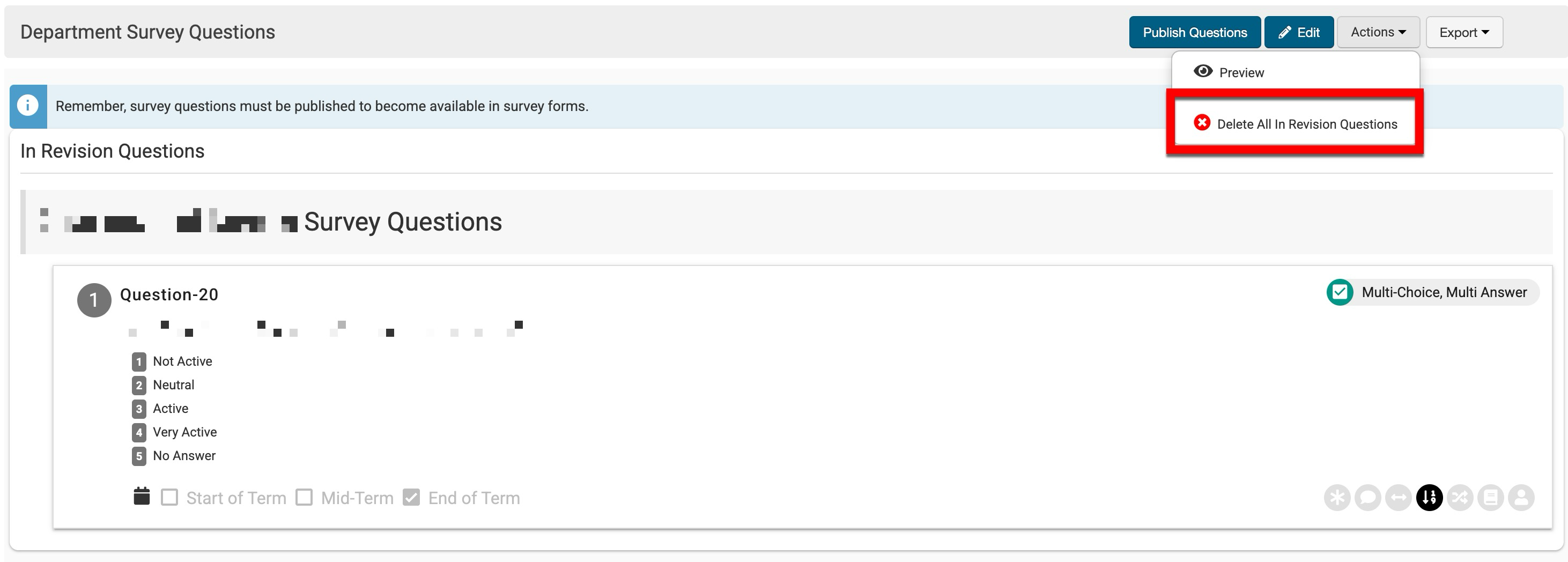The width and height of the screenshot is (1568, 562).
Task: Check the Mid-Term checkbox
Action: [305, 498]
